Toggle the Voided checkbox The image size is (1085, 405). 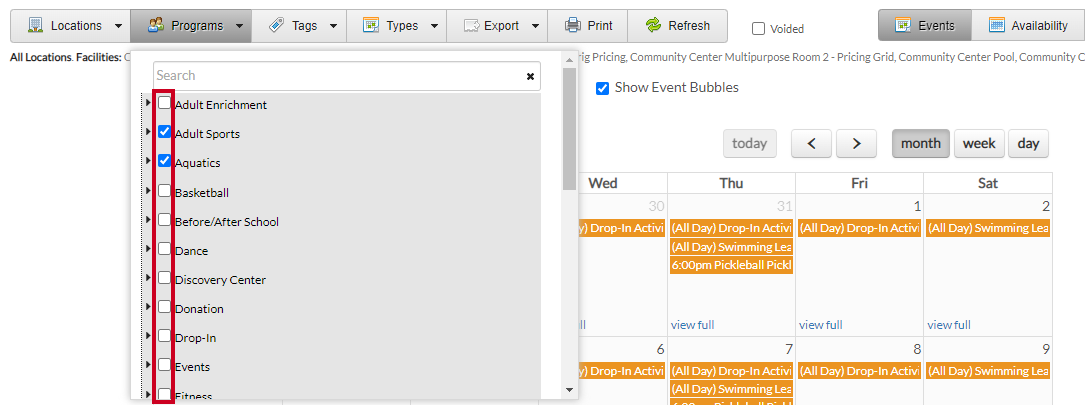tap(758, 28)
